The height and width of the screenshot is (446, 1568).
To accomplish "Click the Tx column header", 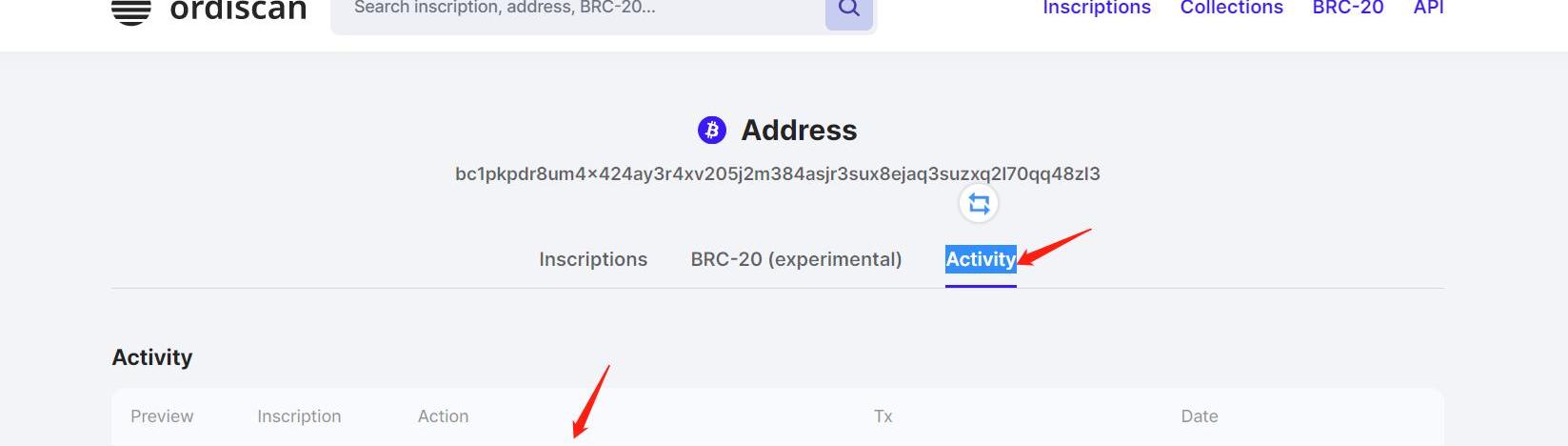I will click(x=883, y=416).
